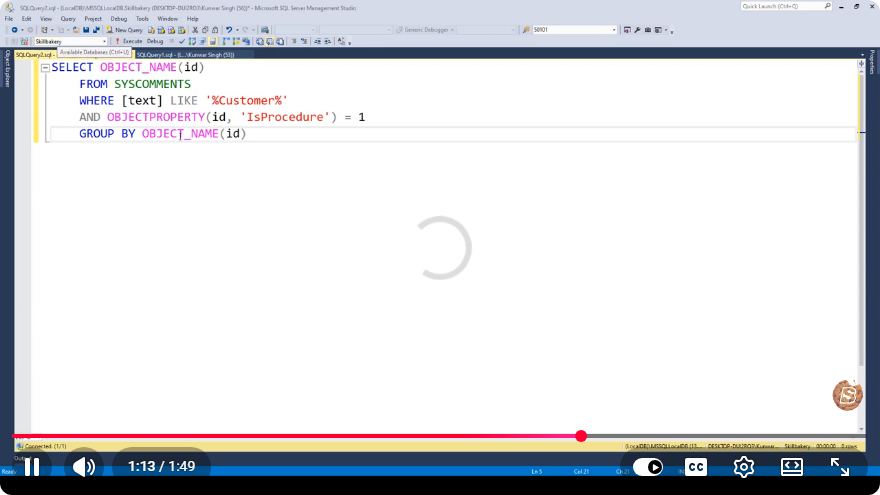Click the Debug toolbar button

point(155,41)
